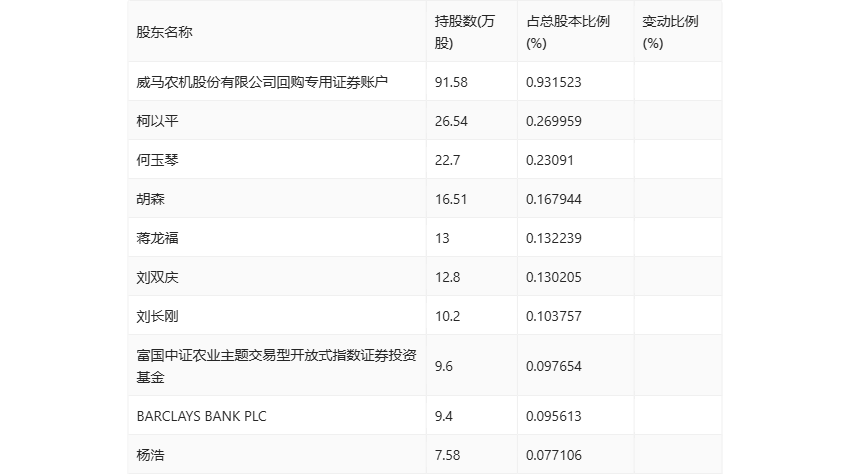Click the 0.132239 percentage cell
Screen dimensions: 850x474
coord(553,238)
